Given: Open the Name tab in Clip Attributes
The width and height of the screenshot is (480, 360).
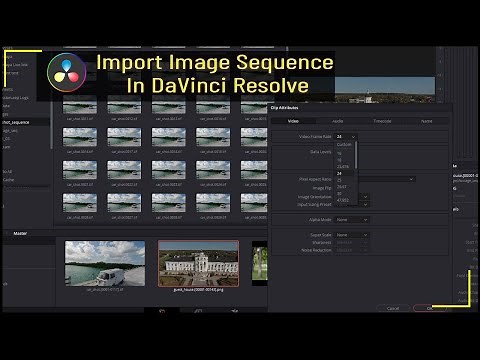Looking at the screenshot, I should click(426, 121).
